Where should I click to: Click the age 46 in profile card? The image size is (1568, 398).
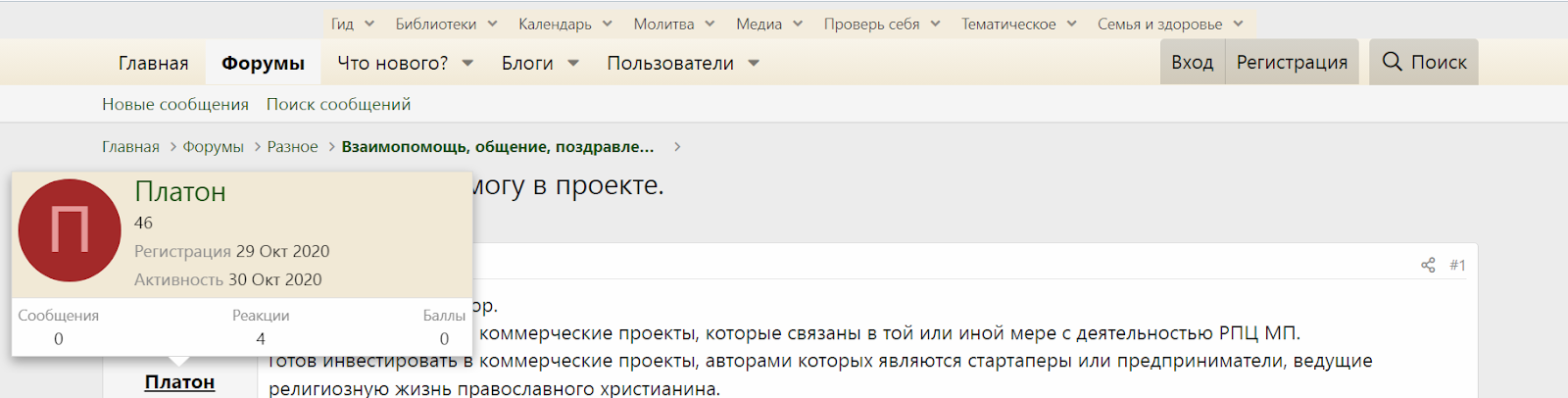tap(143, 223)
